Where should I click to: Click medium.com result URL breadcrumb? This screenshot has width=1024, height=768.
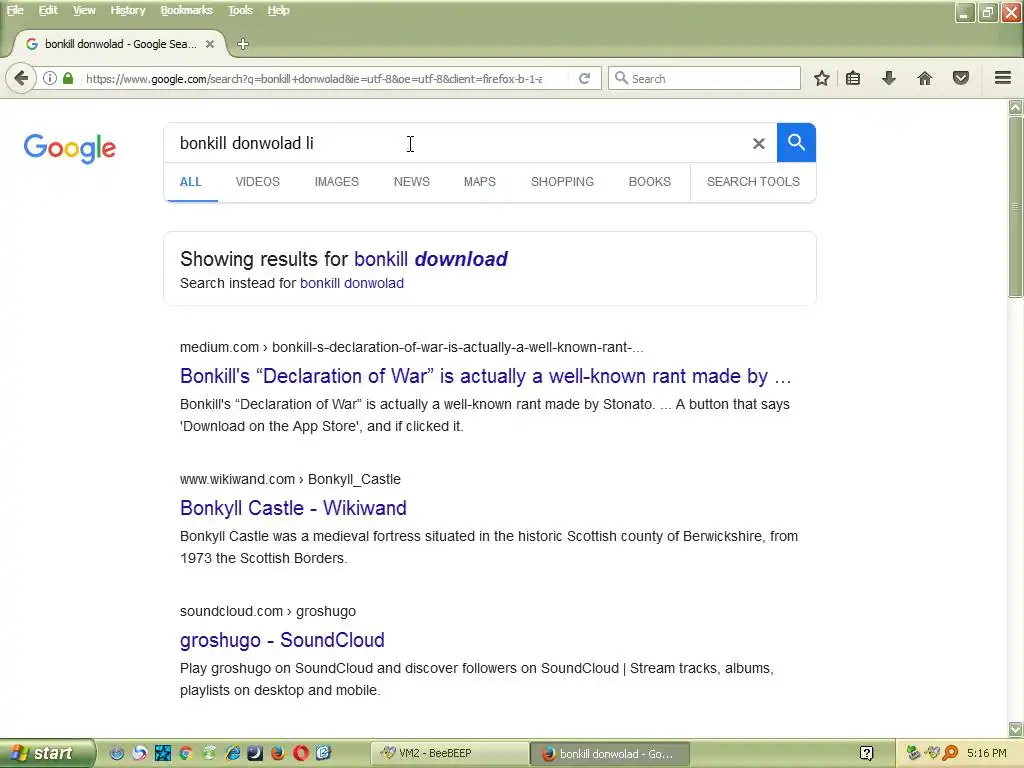click(411, 347)
